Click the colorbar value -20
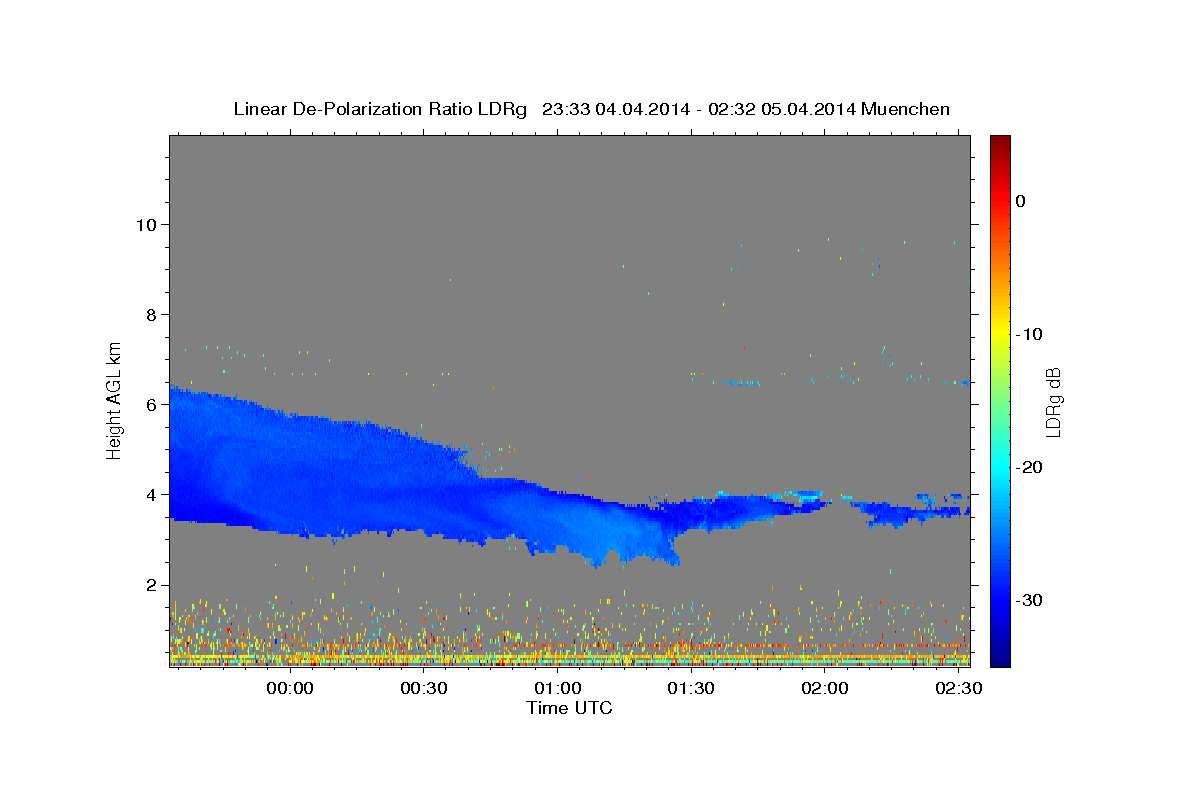Viewport: 1200px width, 800px height. [x=1030, y=467]
